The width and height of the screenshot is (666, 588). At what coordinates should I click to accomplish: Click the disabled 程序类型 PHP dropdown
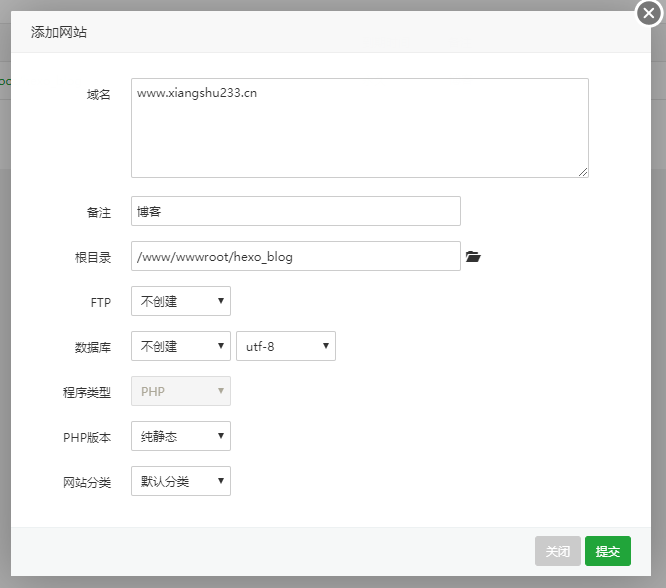tap(181, 391)
